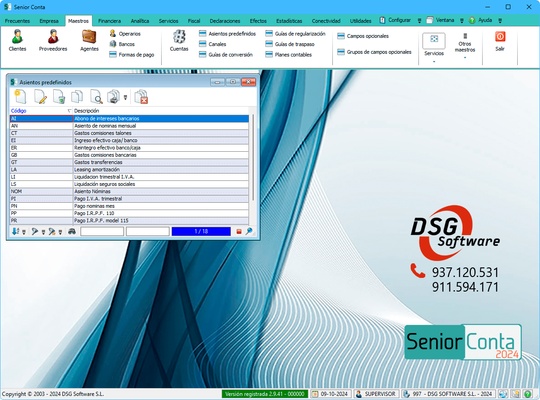The image size is (540, 400).
Task: Select row 'Reintegro efectivo banco/caja'
Action: (129, 147)
